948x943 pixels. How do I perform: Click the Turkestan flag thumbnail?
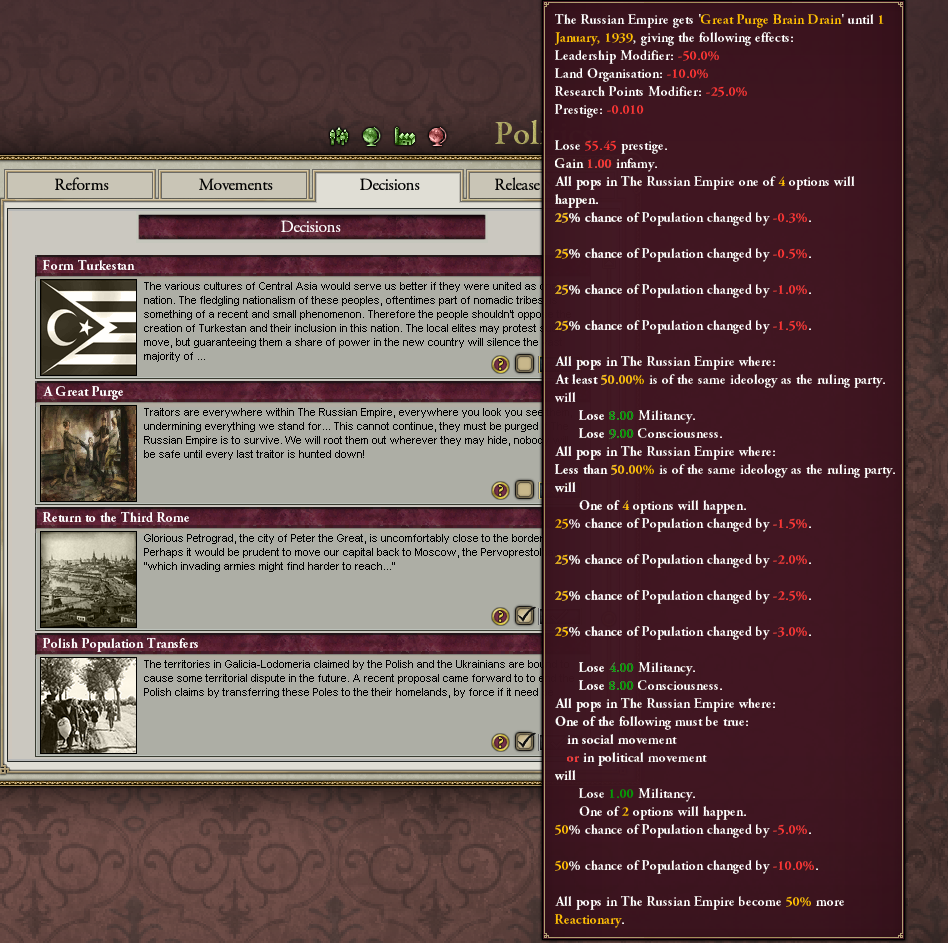point(88,327)
